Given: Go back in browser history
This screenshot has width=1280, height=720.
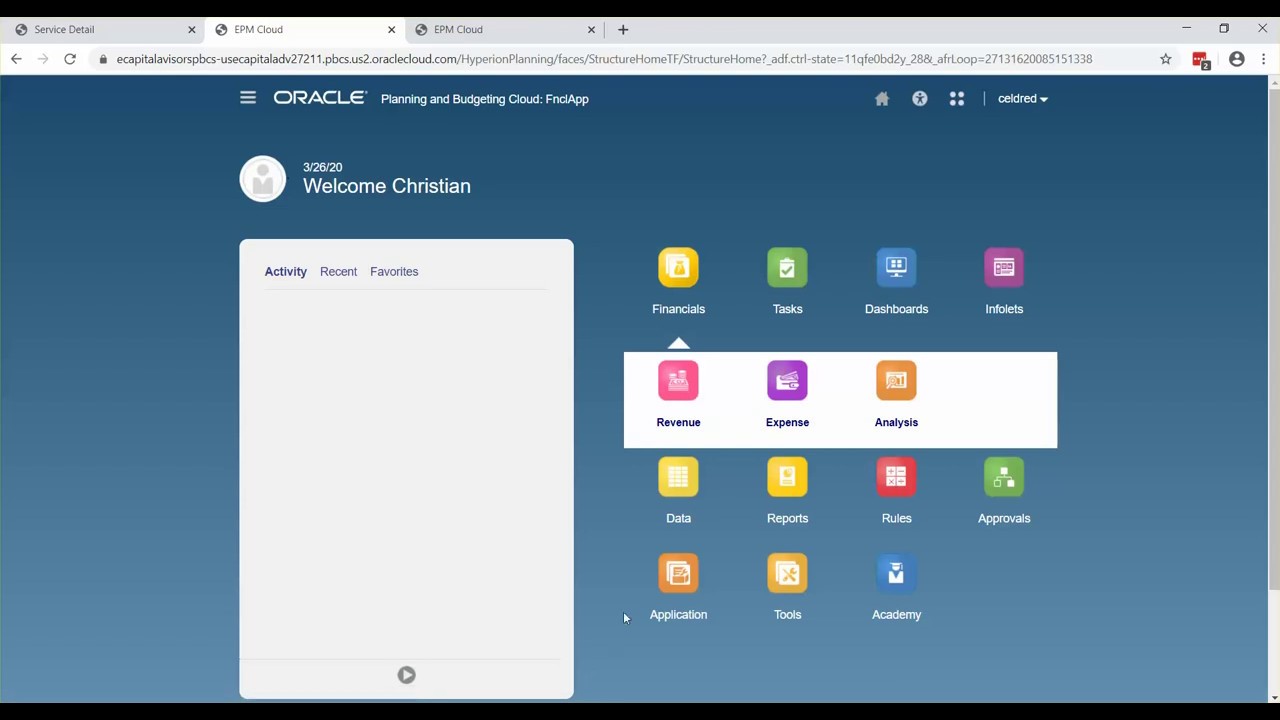Looking at the screenshot, I should pyautogui.click(x=16, y=59).
